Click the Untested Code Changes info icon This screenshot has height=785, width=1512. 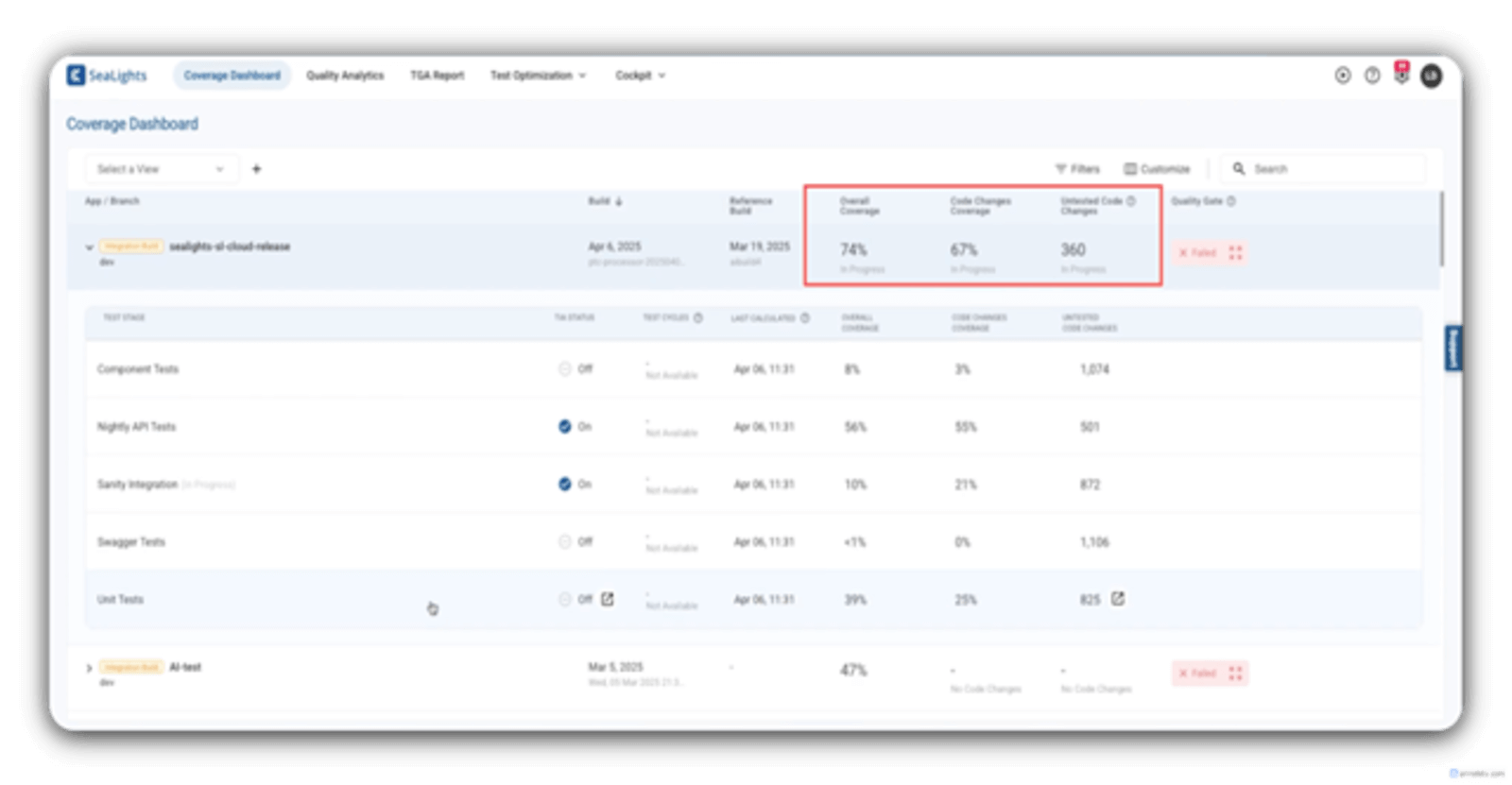pos(1131,201)
